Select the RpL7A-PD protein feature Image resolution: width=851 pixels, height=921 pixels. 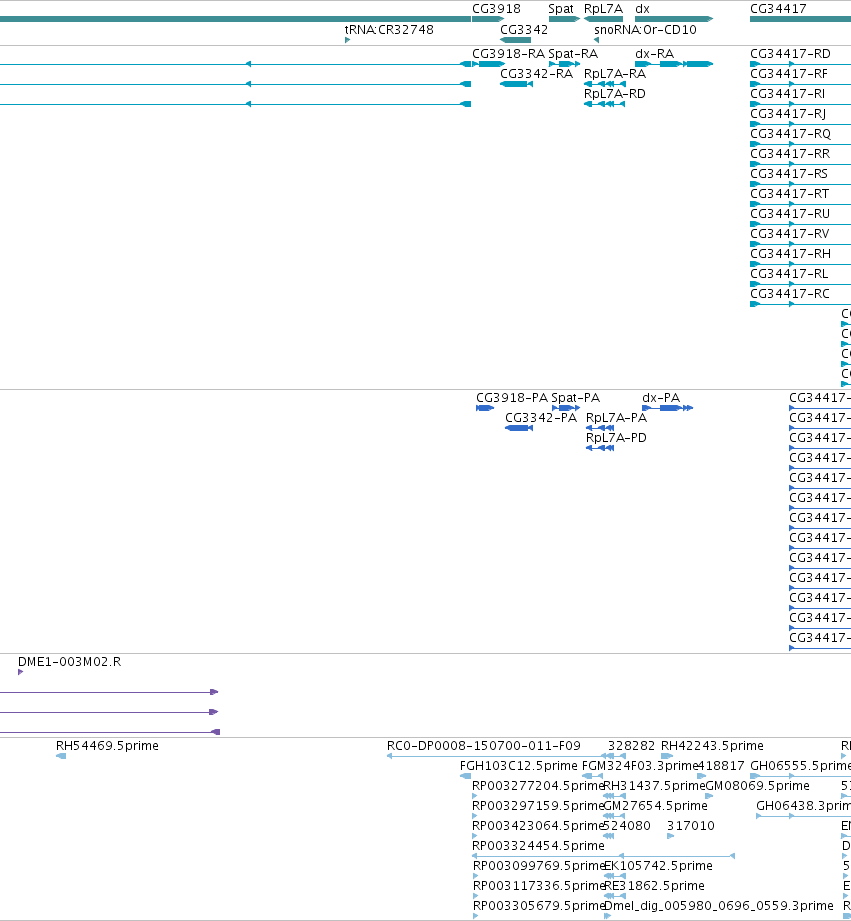(x=600, y=448)
